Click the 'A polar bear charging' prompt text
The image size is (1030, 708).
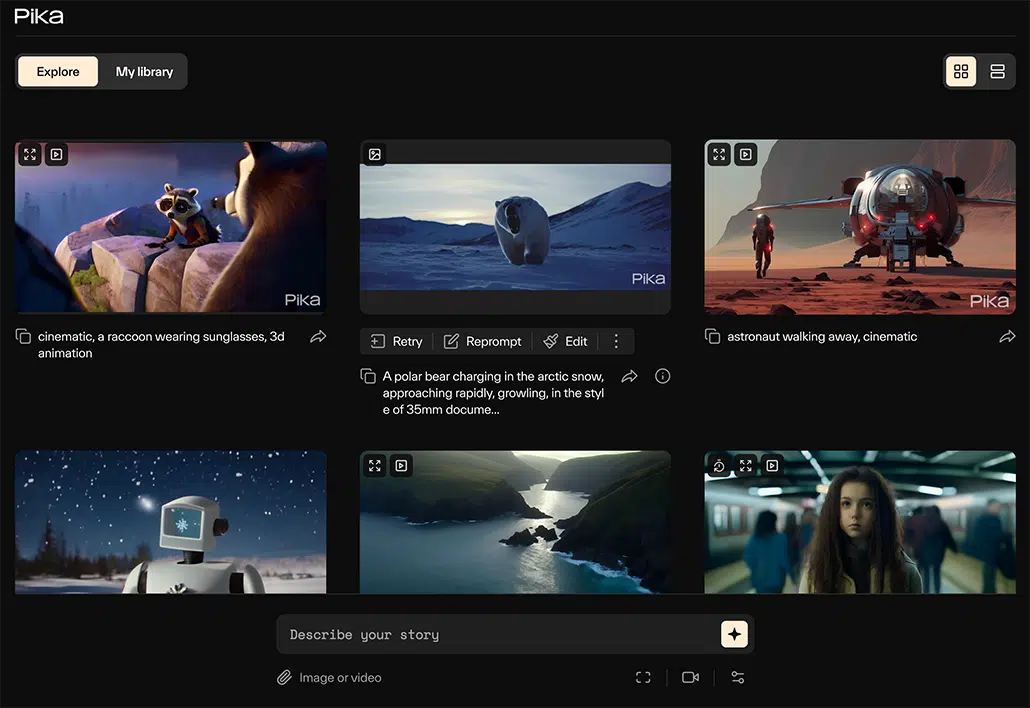point(493,393)
